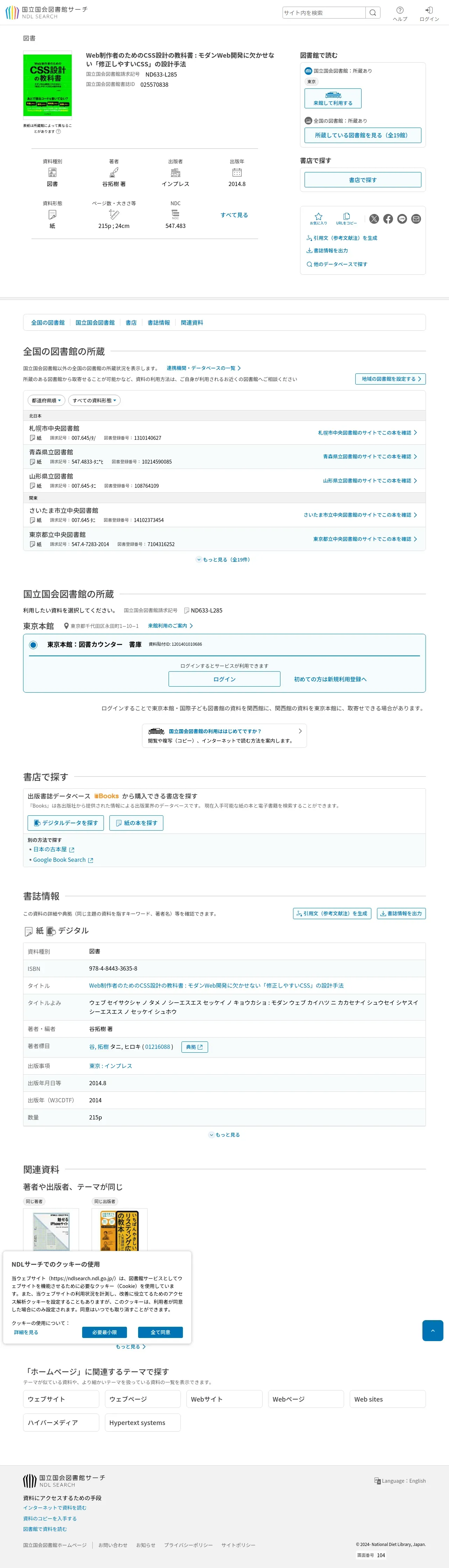Viewport: 449px width, 1568px height.
Task: Click the 書店で探す button in sidebar
Action: (363, 180)
